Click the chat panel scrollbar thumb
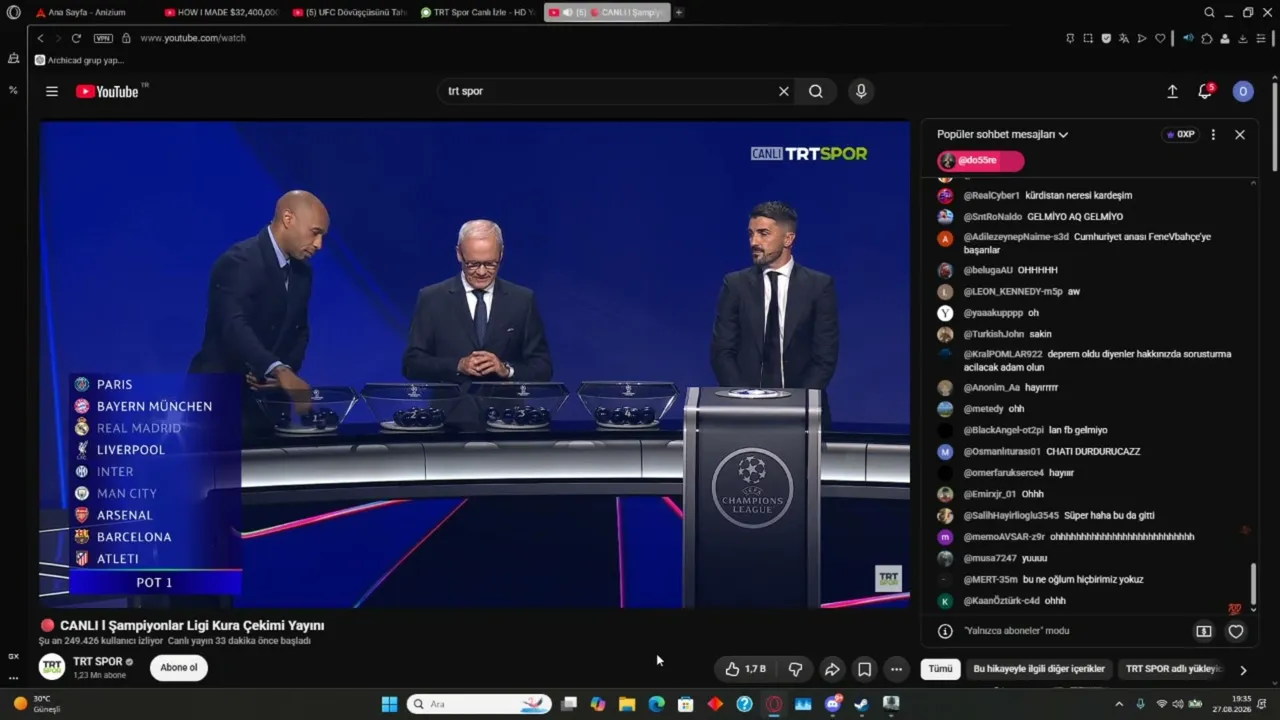Viewport: 1280px width, 720px height. 1252,584
